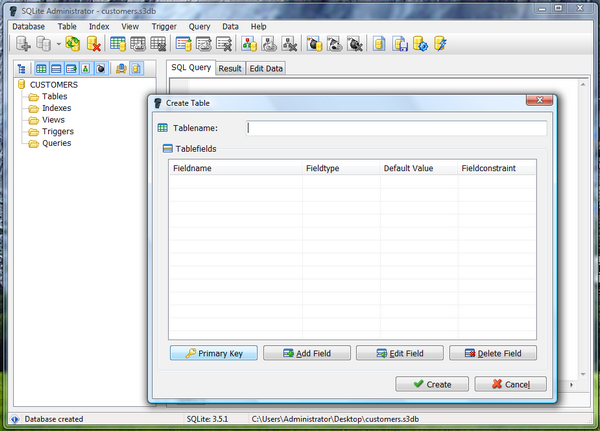Open the Query menu
The width and height of the screenshot is (600, 431).
199,26
